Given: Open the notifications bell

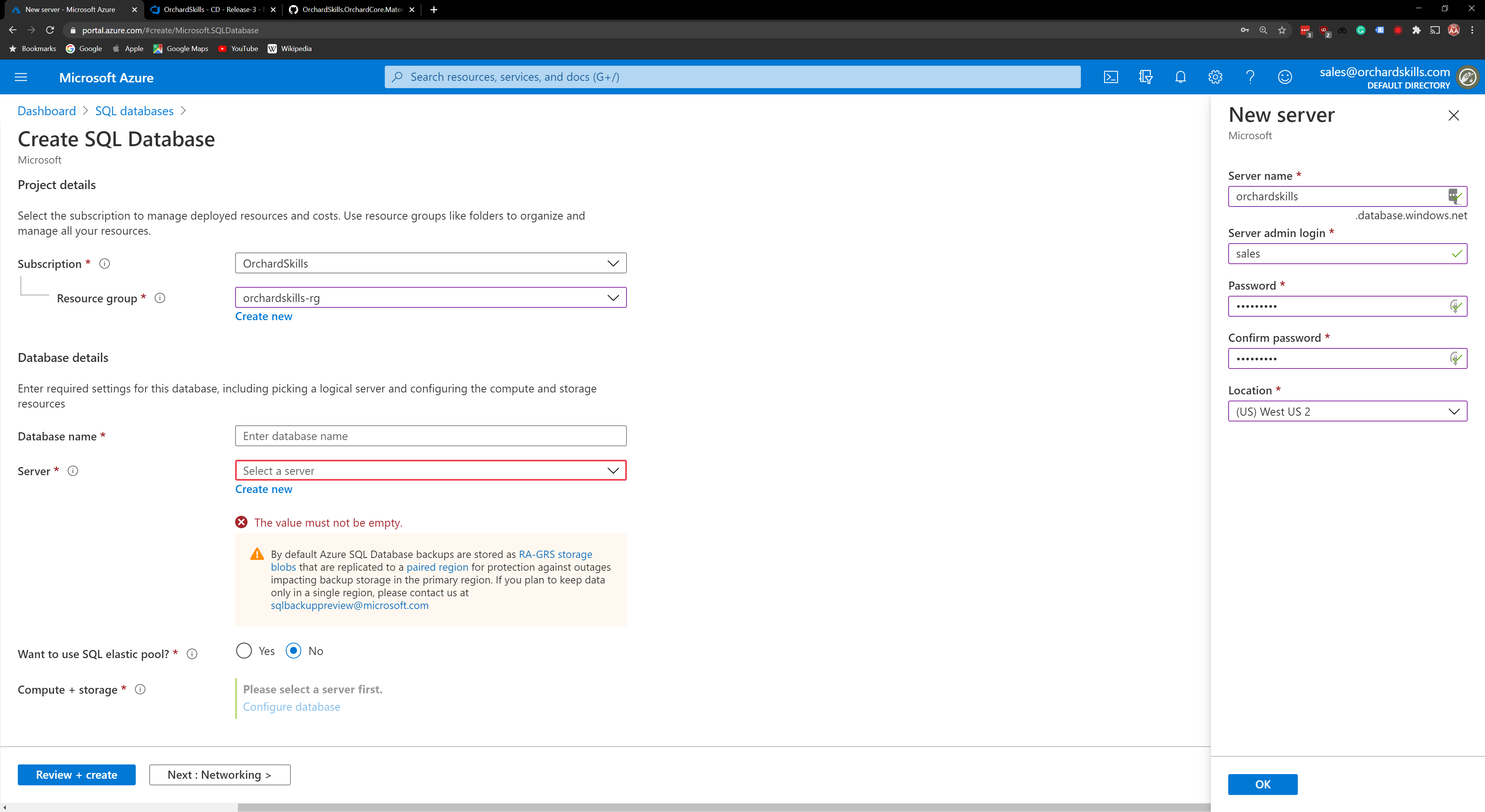Looking at the screenshot, I should click(1180, 77).
